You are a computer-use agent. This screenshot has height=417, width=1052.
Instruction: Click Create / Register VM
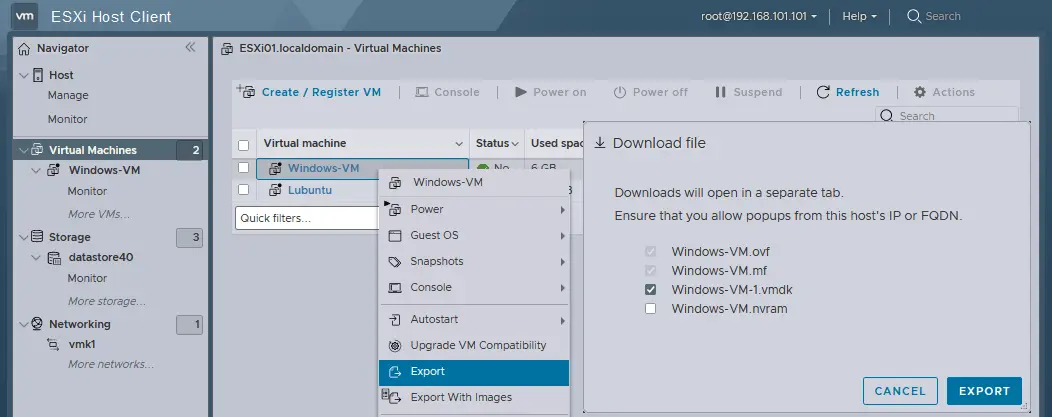309,92
